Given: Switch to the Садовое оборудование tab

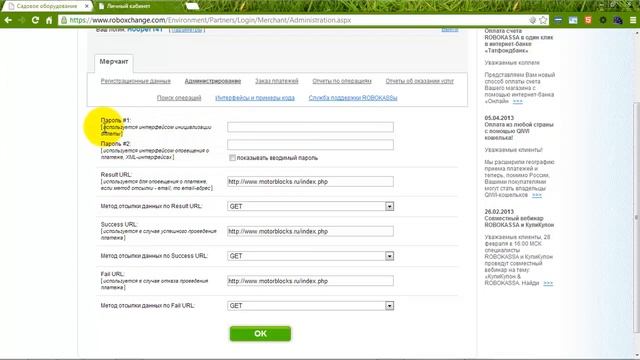Looking at the screenshot, I should pyautogui.click(x=47, y=6).
